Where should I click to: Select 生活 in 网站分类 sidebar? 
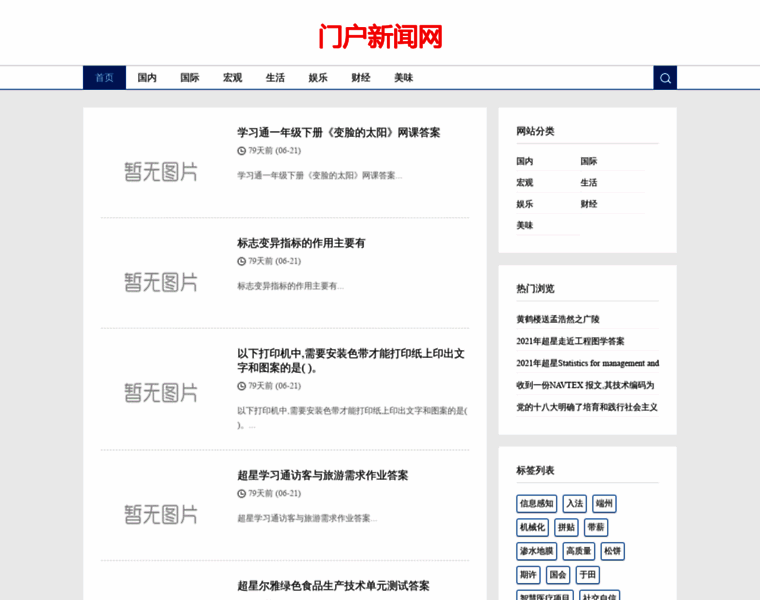pos(589,183)
